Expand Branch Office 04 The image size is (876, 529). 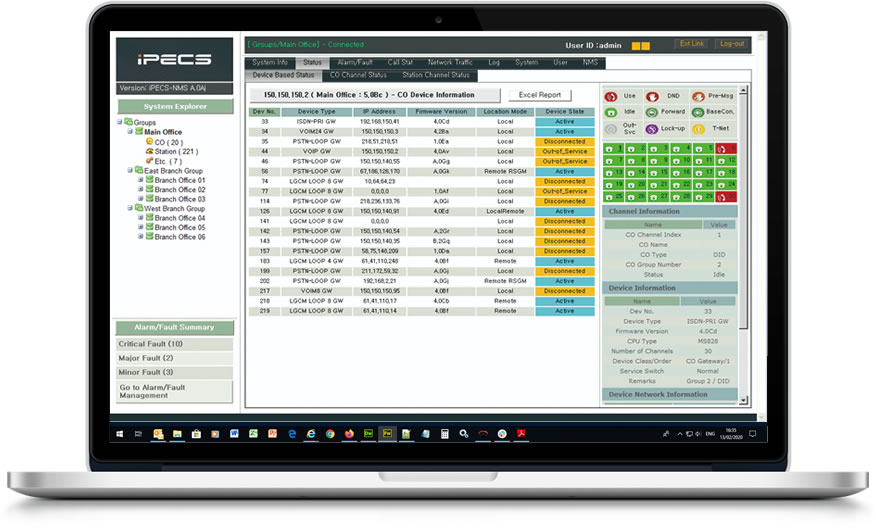point(141,217)
